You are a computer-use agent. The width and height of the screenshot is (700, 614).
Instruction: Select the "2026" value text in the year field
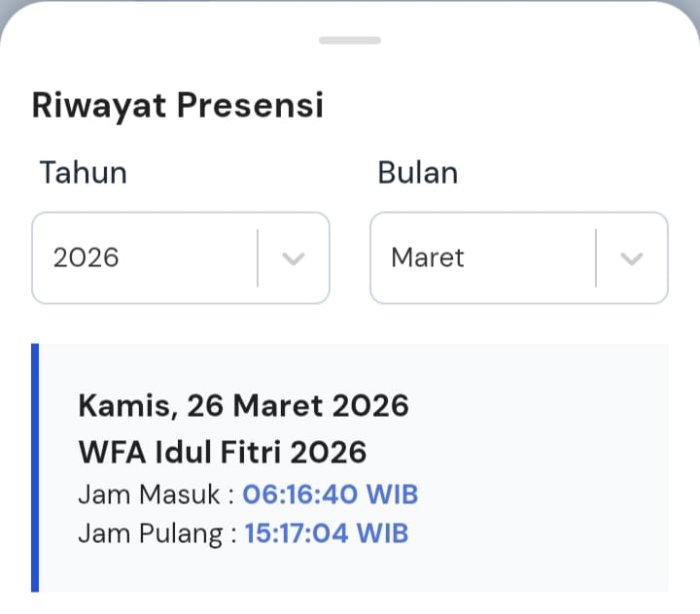[x=86, y=258]
